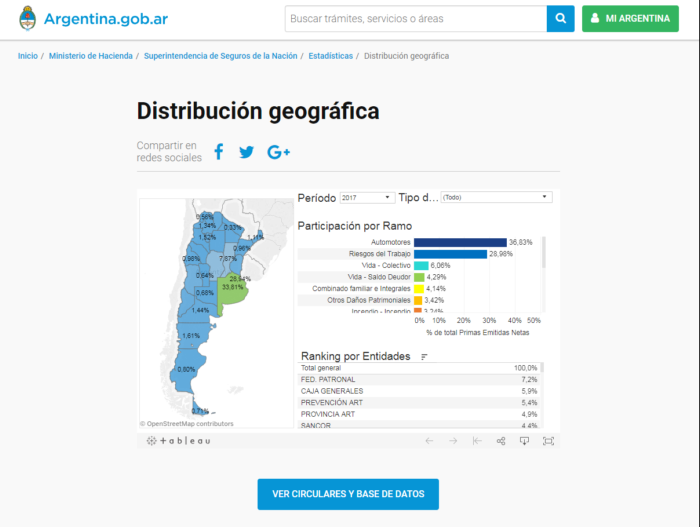Go to the Inicio breadcrumb

point(28,56)
